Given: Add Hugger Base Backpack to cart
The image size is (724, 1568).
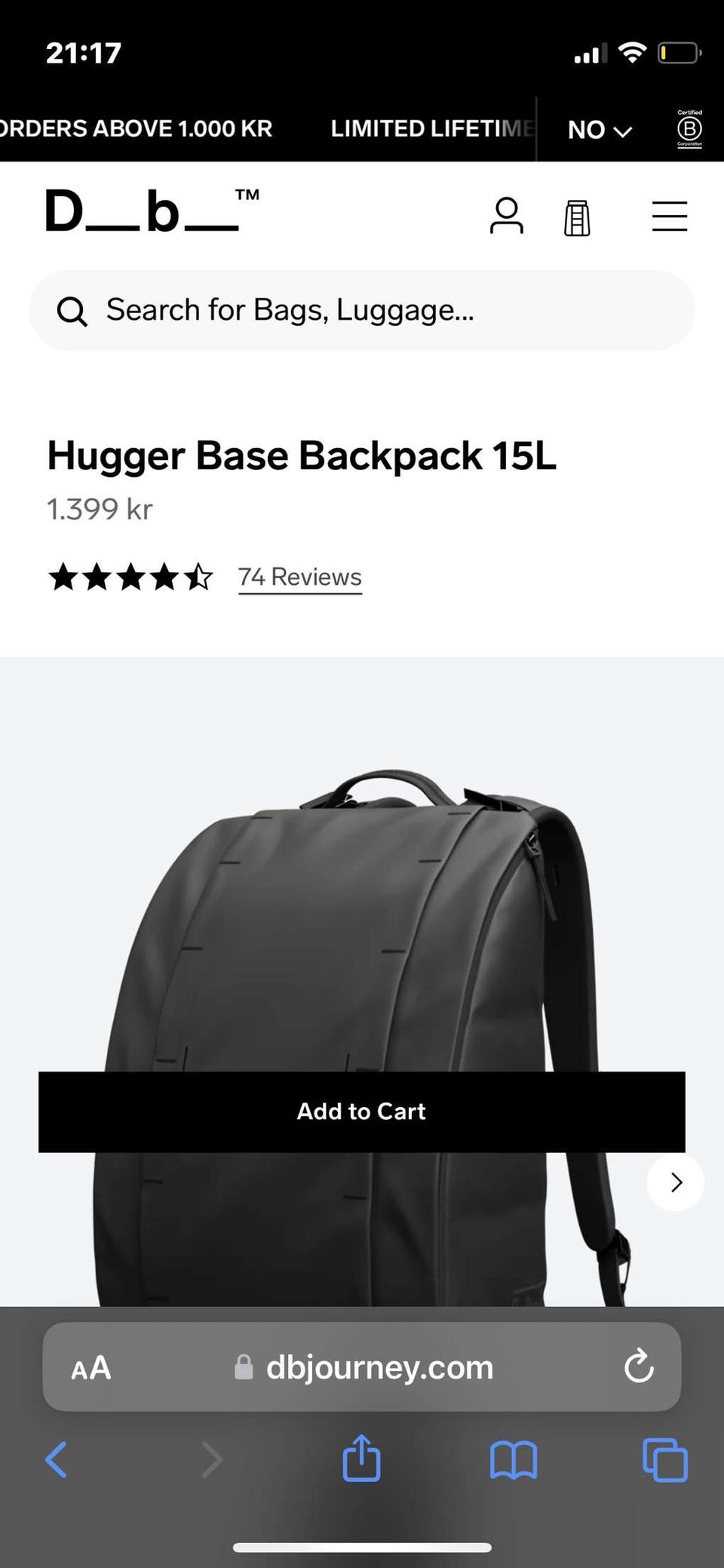Looking at the screenshot, I should (x=362, y=1111).
